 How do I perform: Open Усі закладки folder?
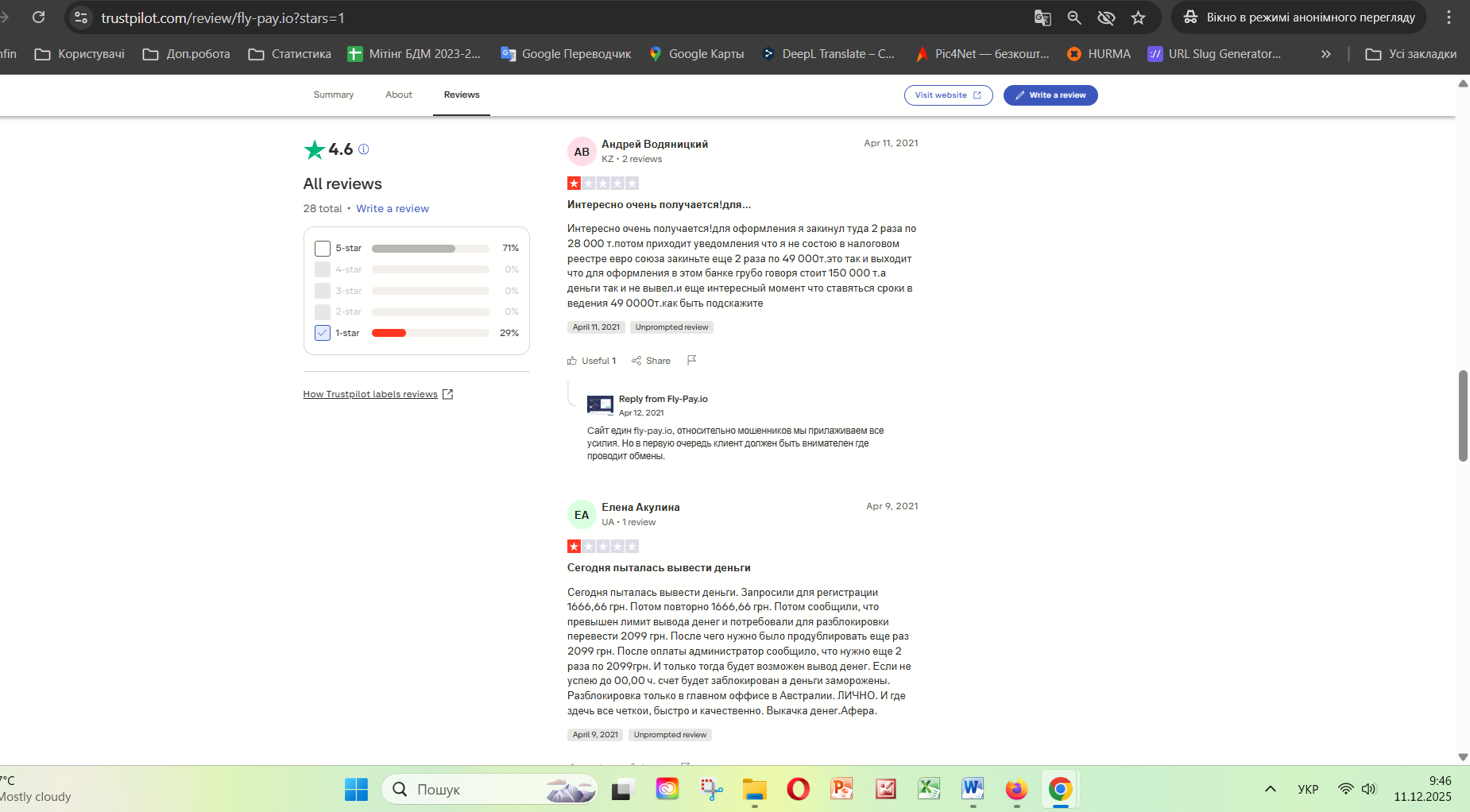1410,54
